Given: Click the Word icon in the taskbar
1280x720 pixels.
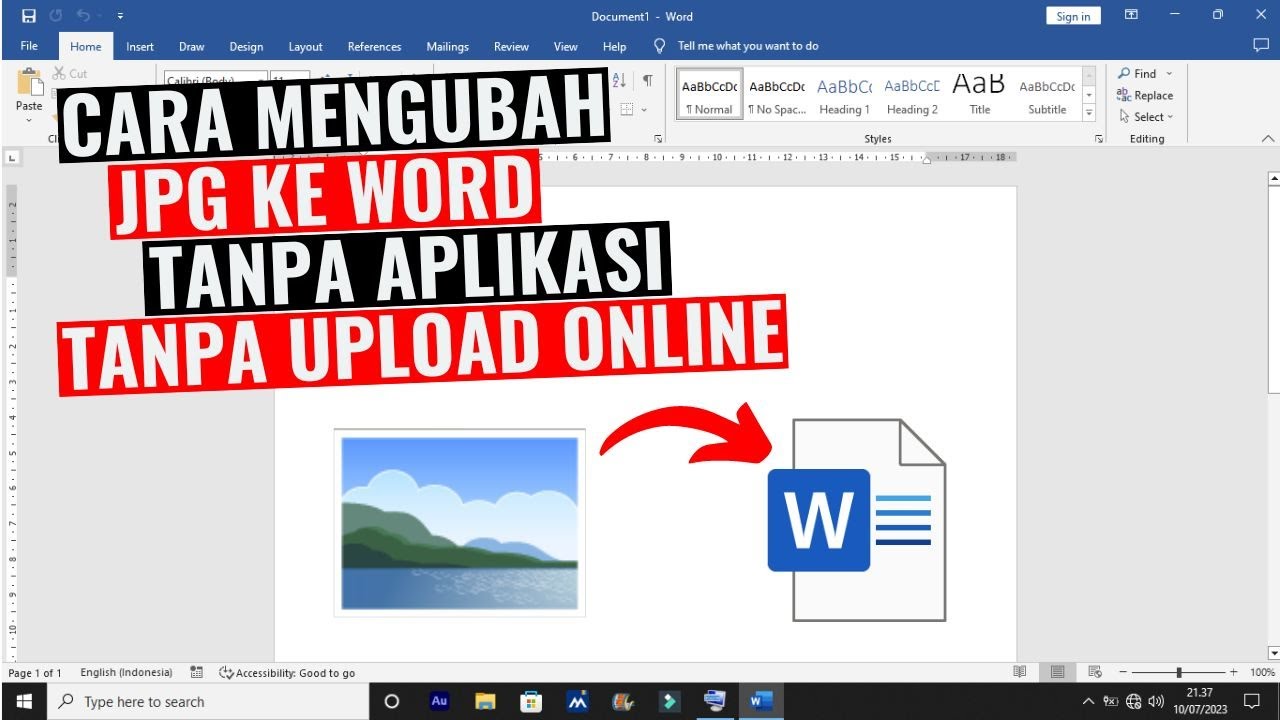Looking at the screenshot, I should 761,701.
